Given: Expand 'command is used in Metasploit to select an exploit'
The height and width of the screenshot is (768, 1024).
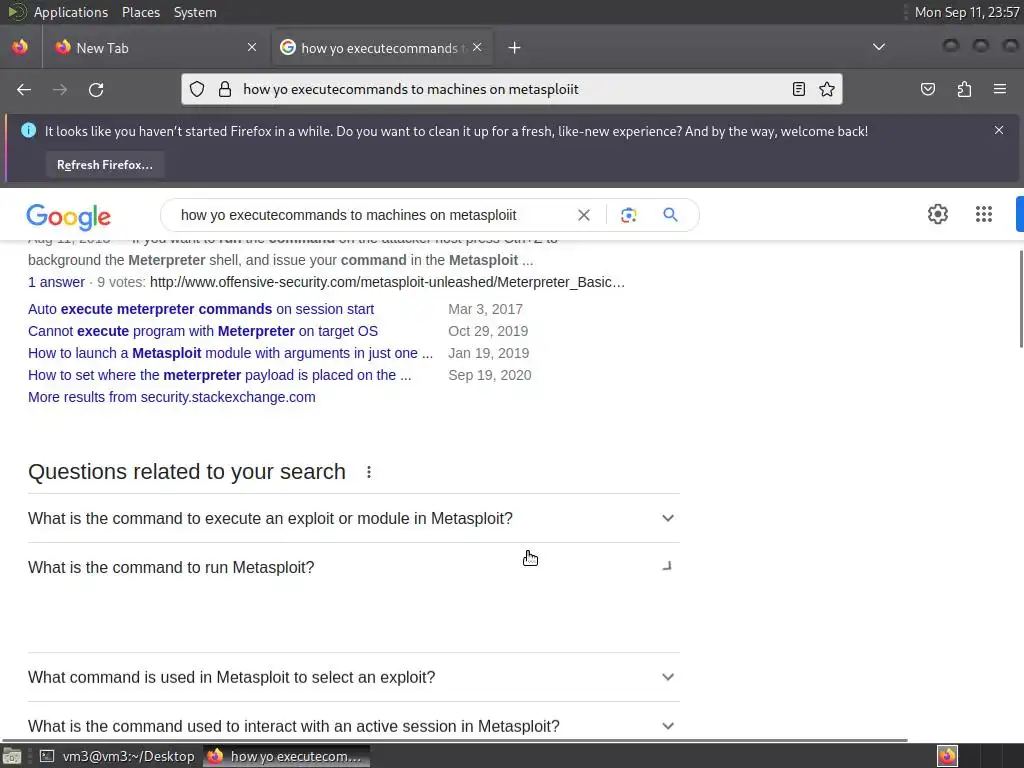Looking at the screenshot, I should pos(353,677).
